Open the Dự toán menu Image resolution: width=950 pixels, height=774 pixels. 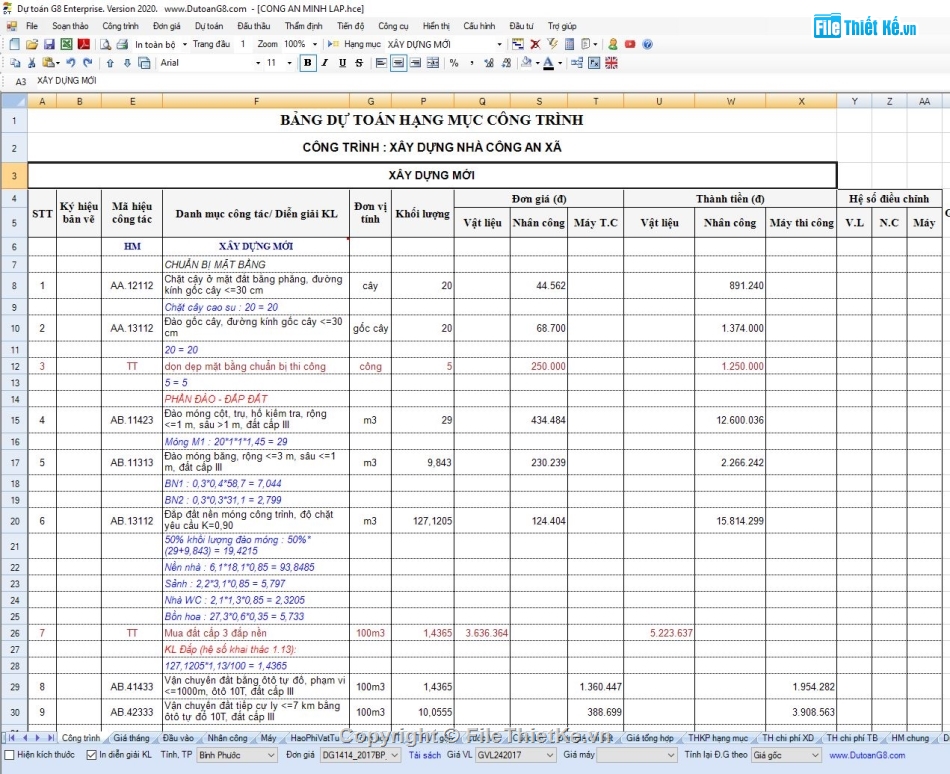209,26
